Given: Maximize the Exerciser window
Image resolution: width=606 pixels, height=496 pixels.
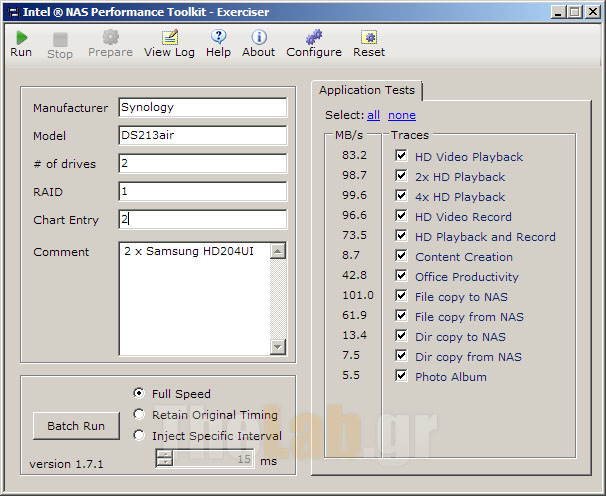Looking at the screenshot, I should point(575,12).
